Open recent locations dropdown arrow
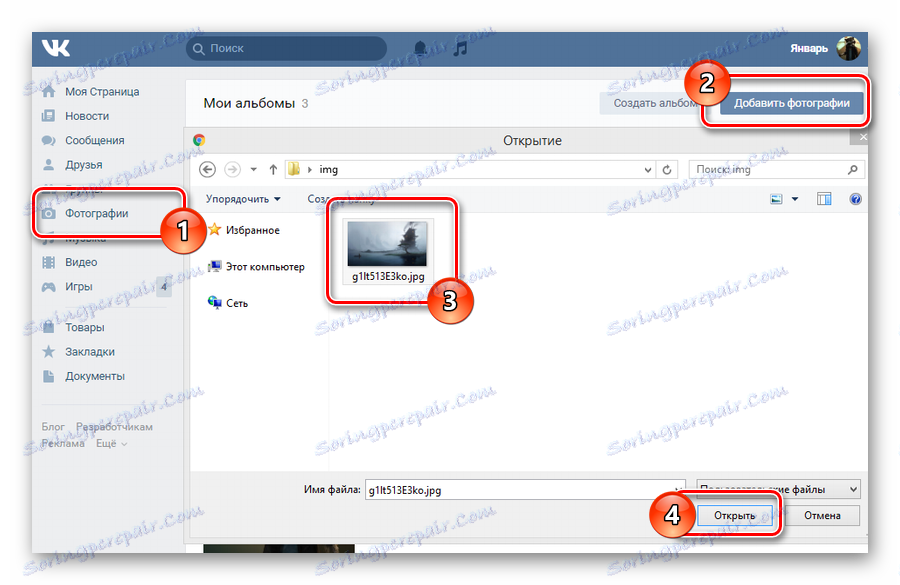This screenshot has width=900, height=585. point(253,170)
